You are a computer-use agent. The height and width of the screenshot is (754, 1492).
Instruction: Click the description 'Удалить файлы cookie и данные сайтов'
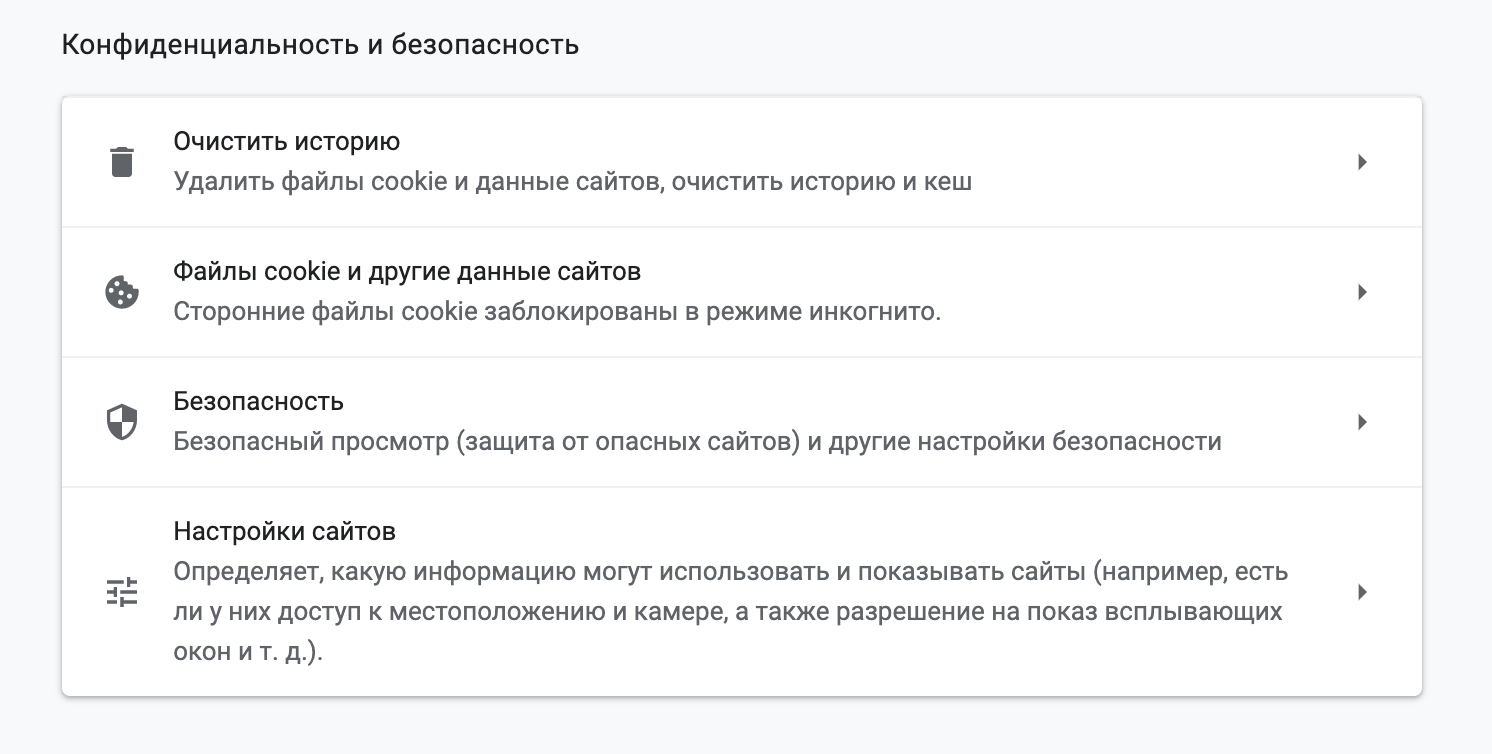(x=418, y=183)
